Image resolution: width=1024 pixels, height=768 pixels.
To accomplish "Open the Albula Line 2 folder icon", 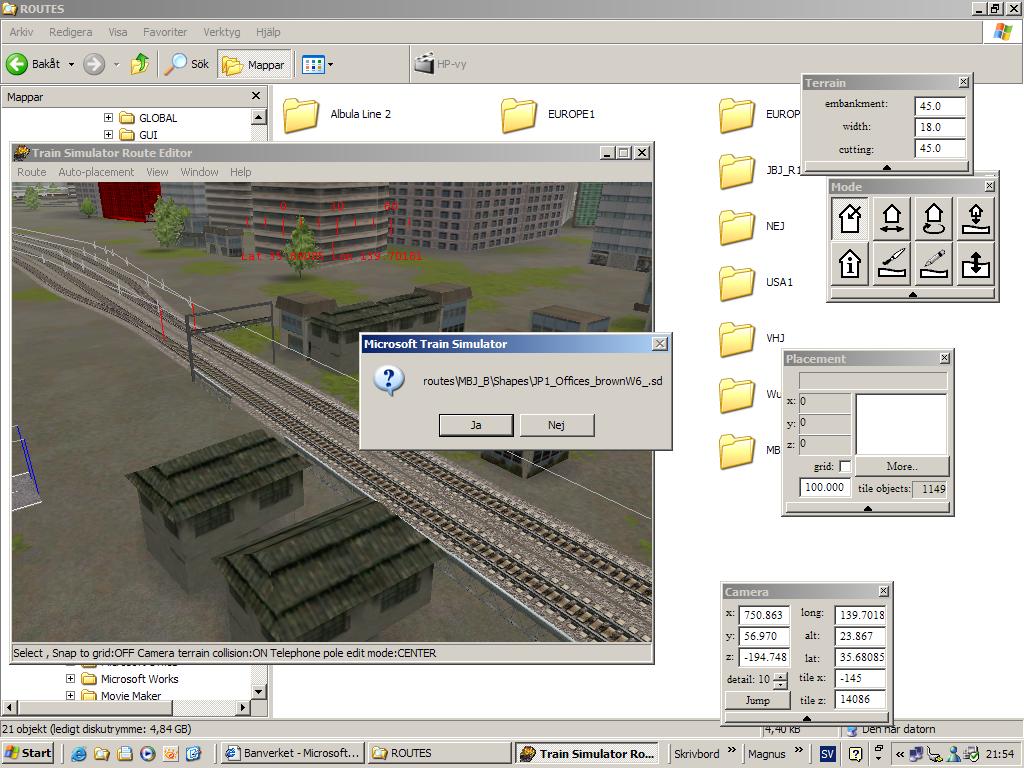I will point(301,115).
